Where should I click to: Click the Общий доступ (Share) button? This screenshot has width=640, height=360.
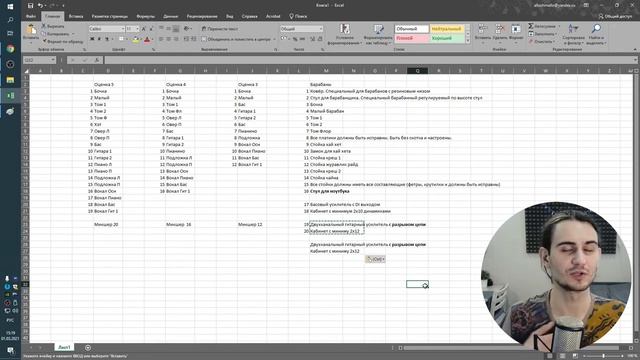[x=616, y=16]
